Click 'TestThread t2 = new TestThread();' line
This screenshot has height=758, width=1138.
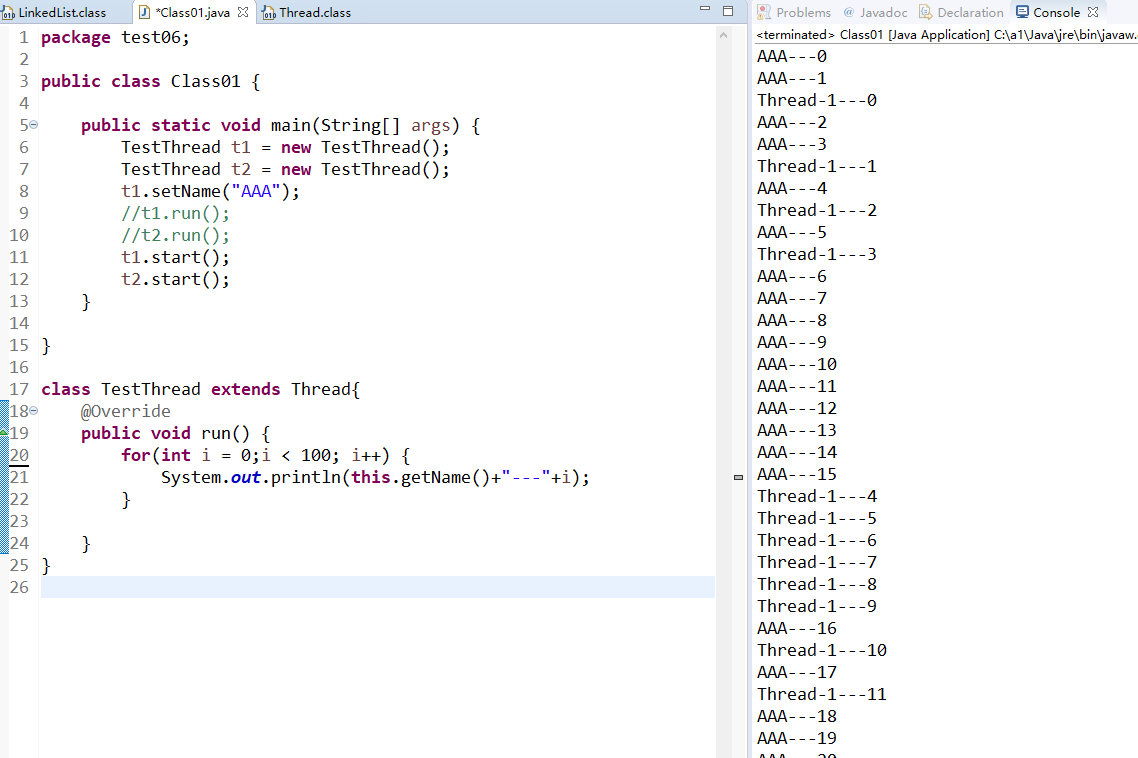[x=285, y=169]
